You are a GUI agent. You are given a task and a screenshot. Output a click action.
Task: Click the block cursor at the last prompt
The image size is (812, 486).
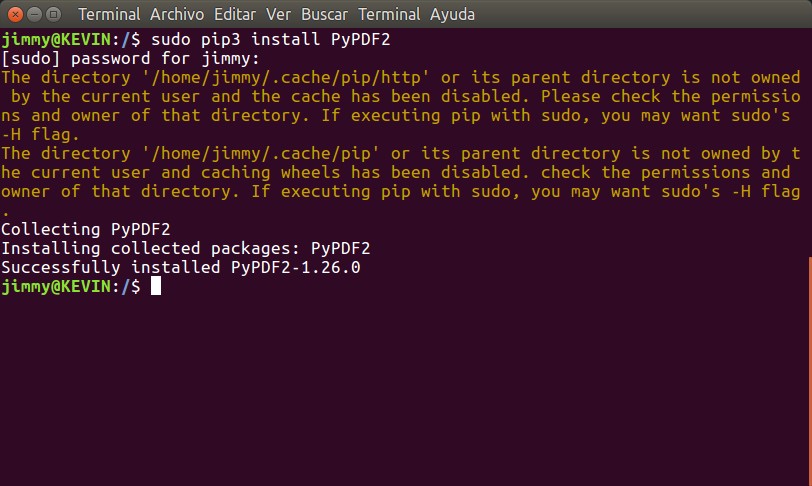click(155, 287)
